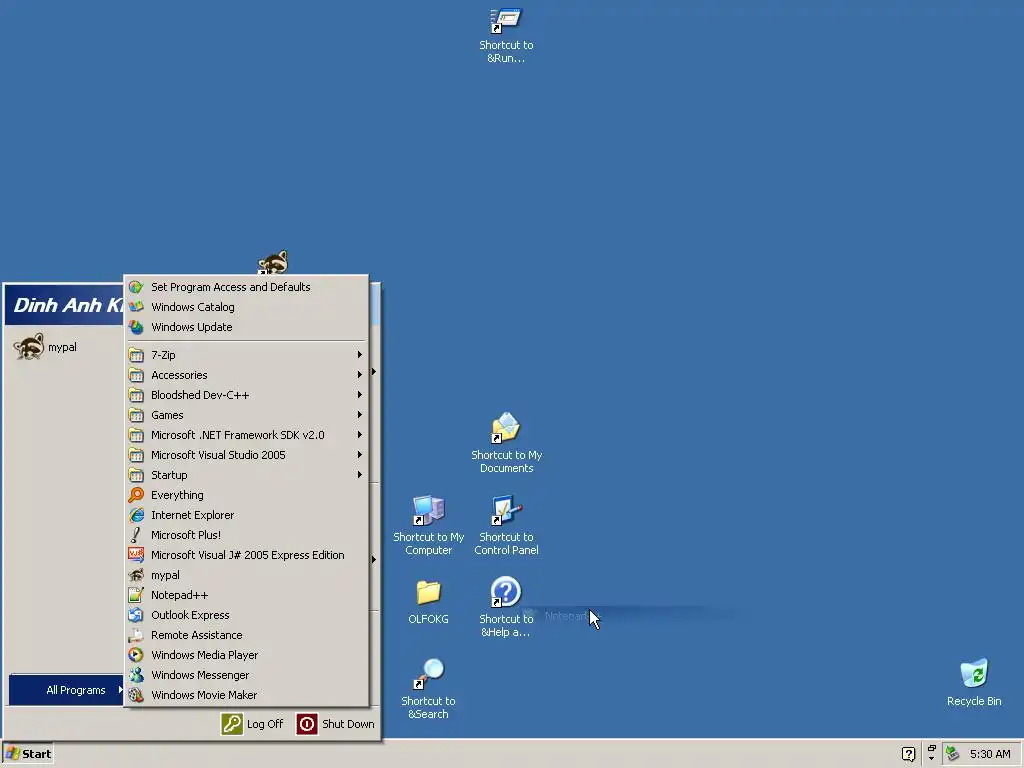Expand Microsoft Visual Studio 2005 submenu arrow

(x=359, y=455)
